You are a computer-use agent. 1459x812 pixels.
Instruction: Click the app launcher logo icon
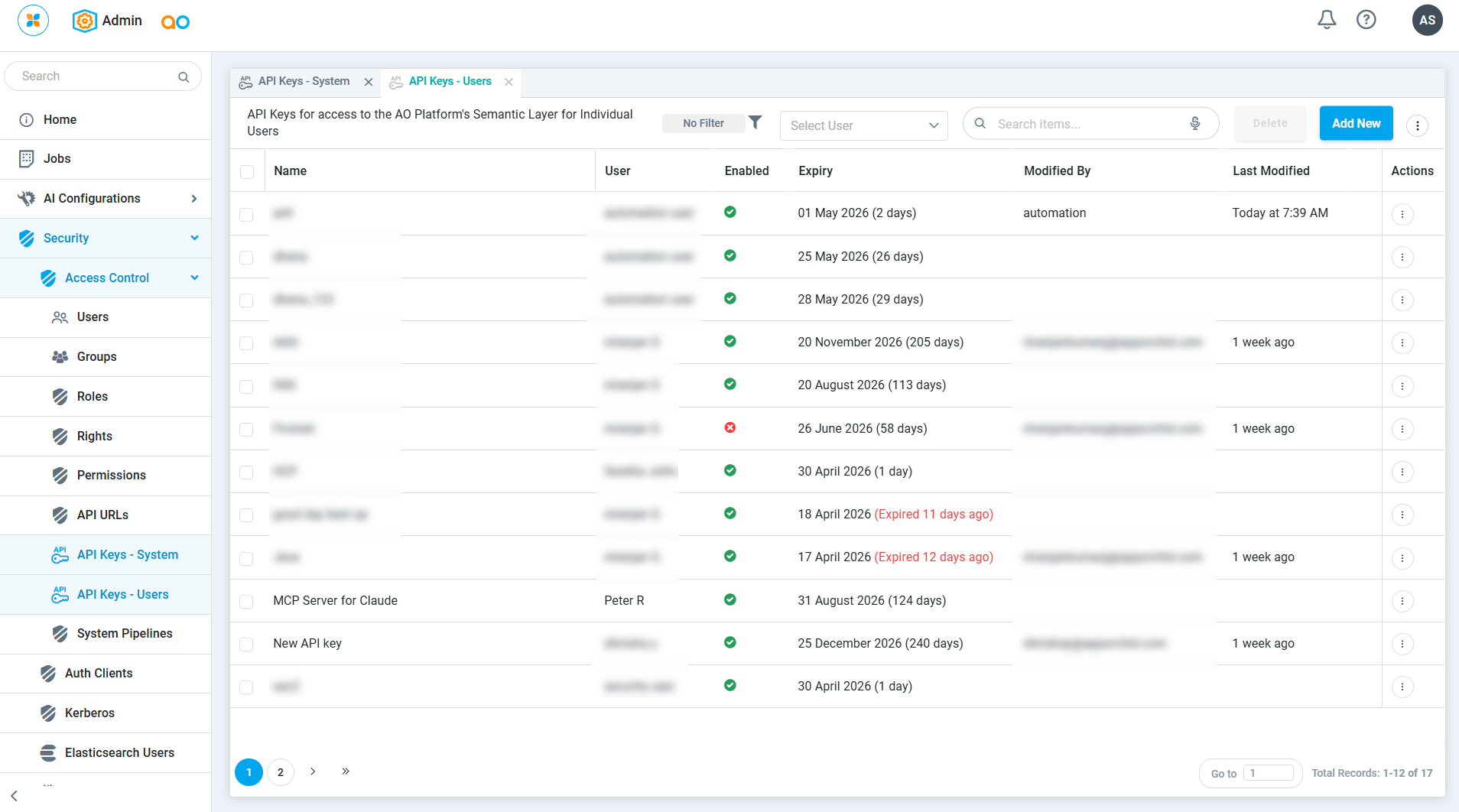point(33,20)
